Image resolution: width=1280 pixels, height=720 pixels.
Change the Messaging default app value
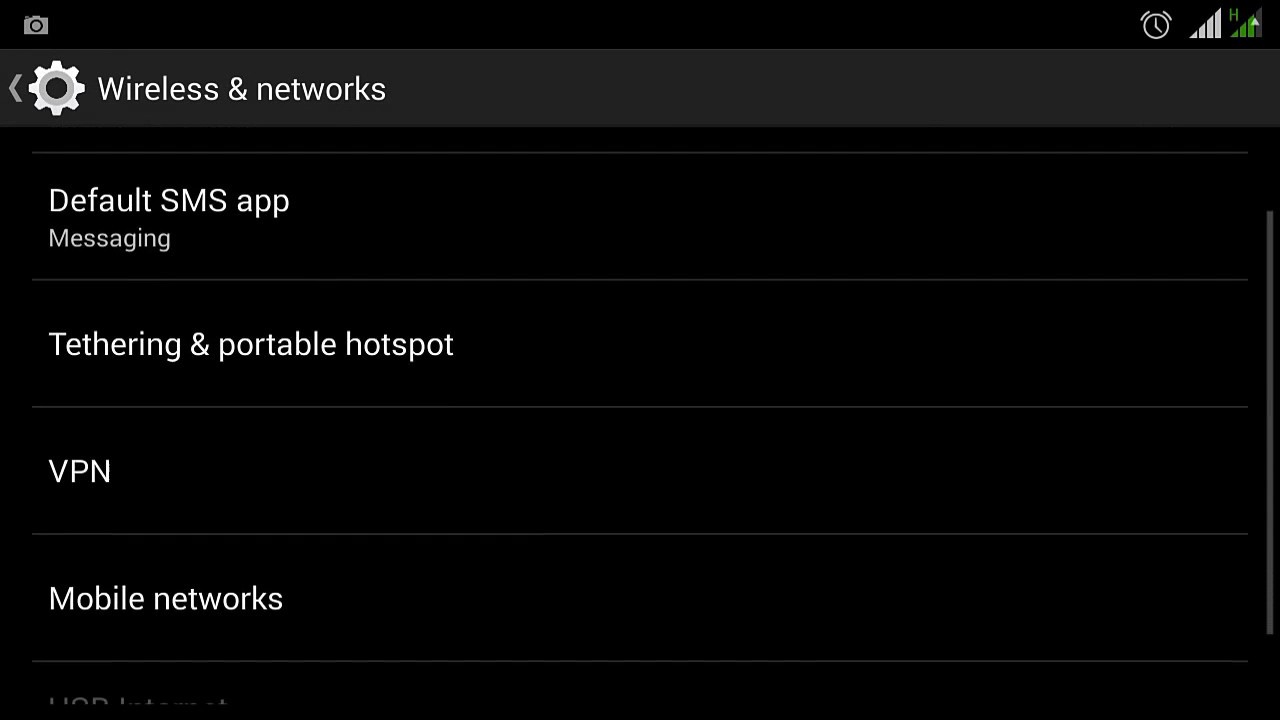pyautogui.click(x=109, y=239)
